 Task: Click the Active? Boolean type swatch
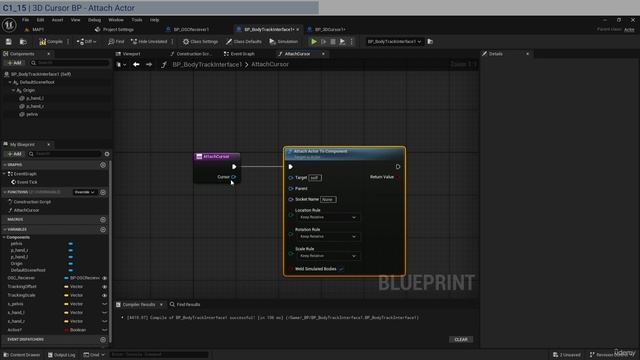coord(66,330)
